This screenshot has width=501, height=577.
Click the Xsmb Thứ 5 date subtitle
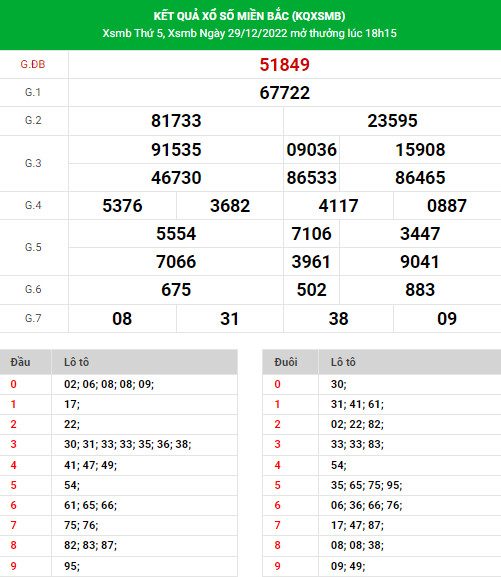point(250,33)
